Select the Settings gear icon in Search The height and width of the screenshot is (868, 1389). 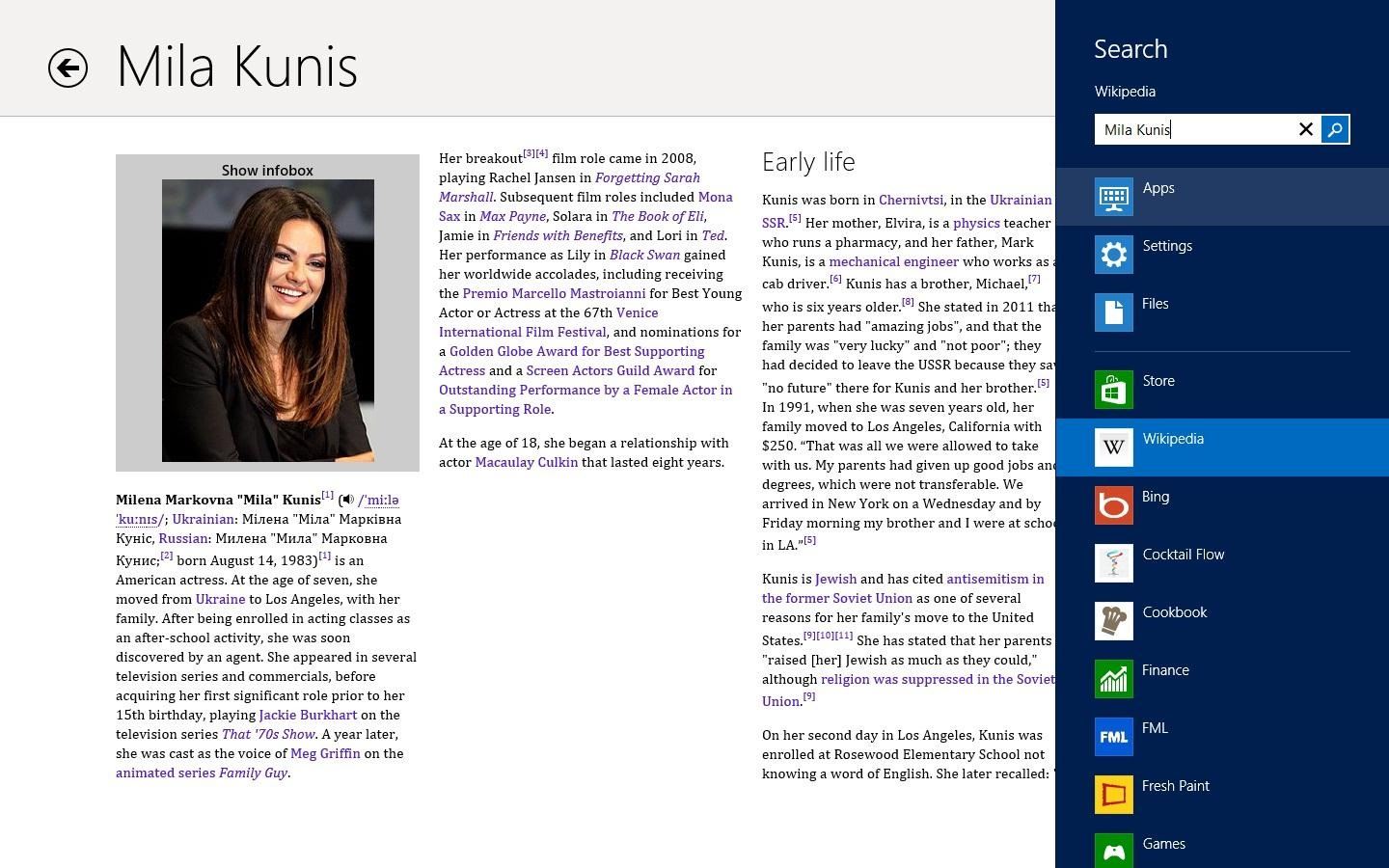tap(1113, 255)
